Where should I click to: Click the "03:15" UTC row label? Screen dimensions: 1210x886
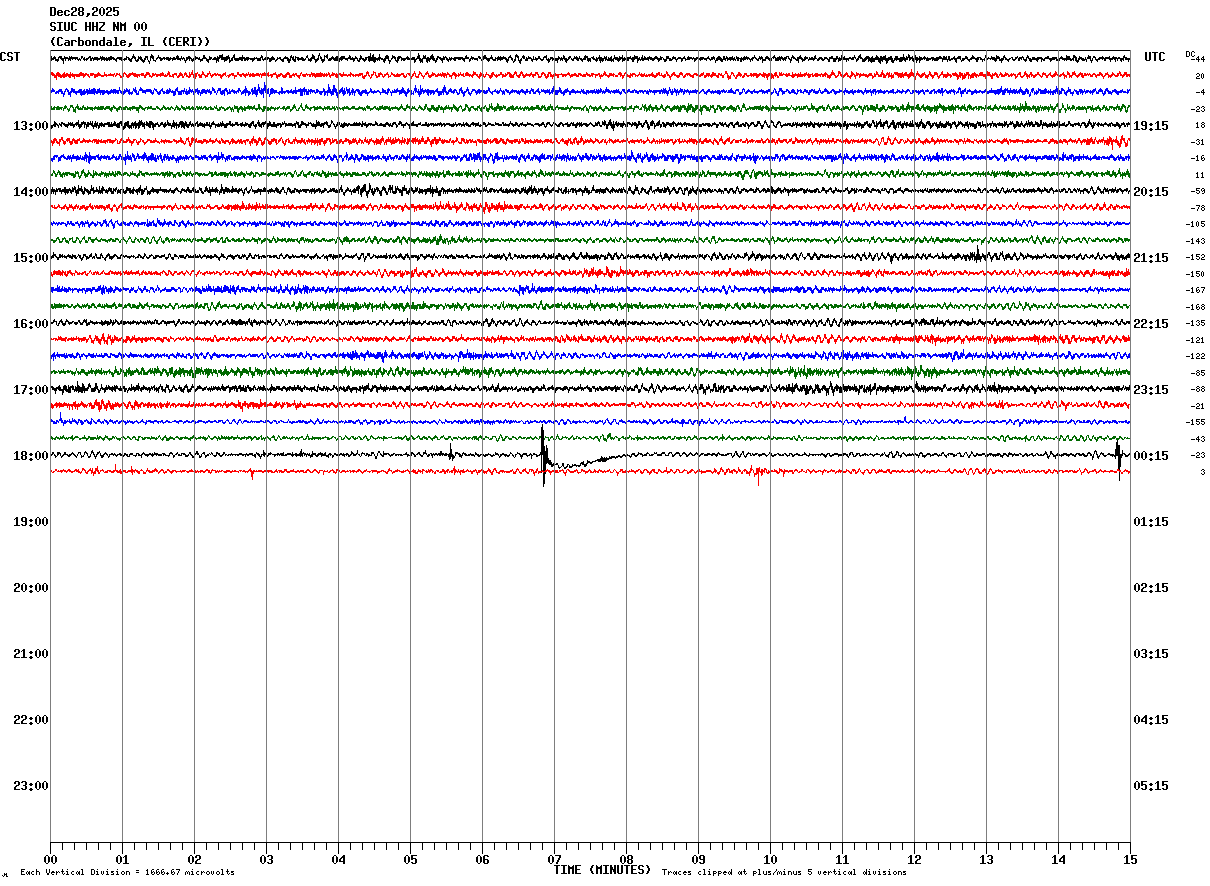point(1151,654)
